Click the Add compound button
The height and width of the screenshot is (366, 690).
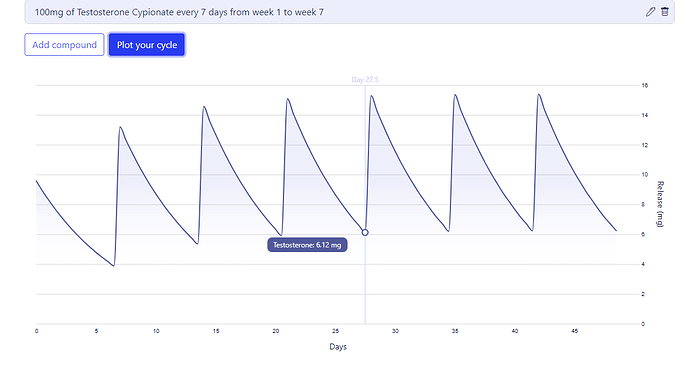(x=64, y=45)
